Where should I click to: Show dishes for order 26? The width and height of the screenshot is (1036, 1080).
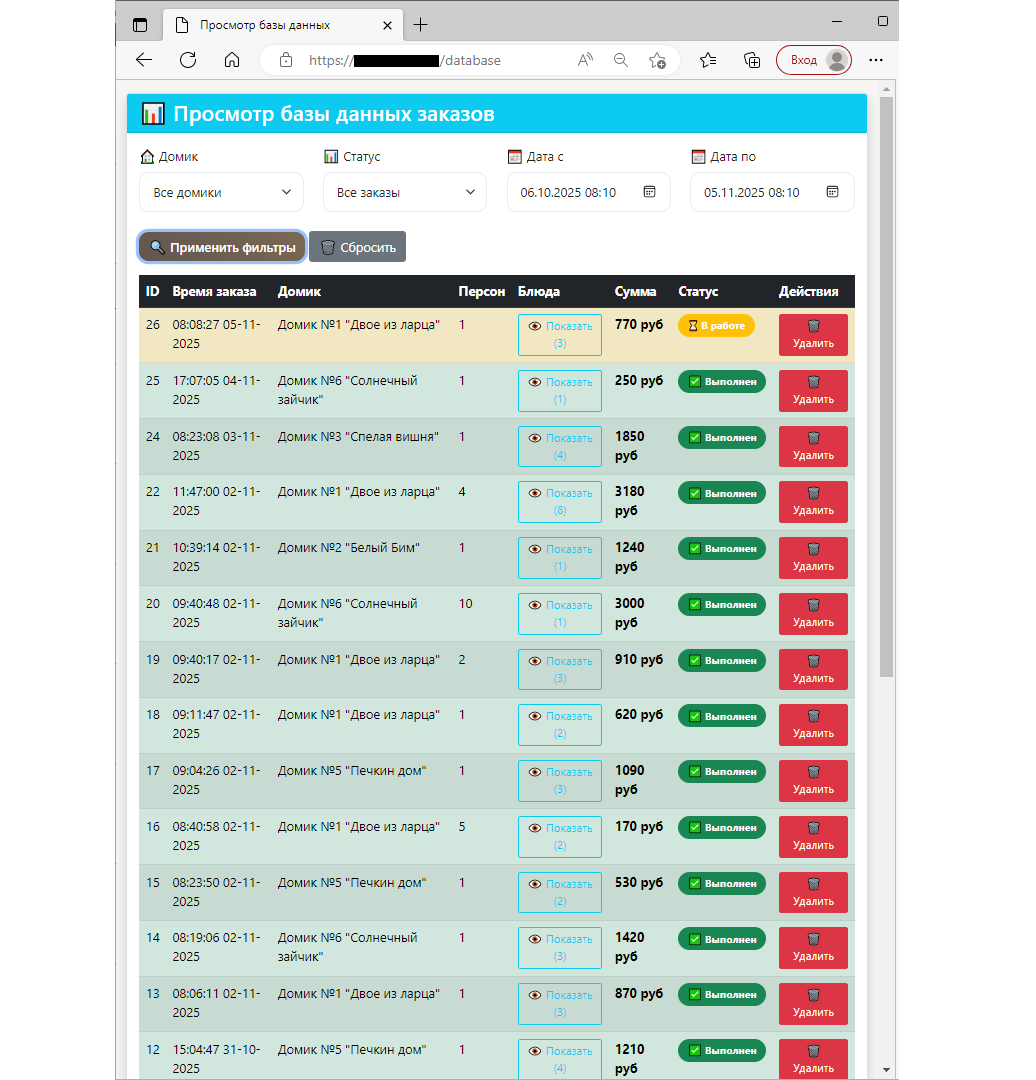click(x=560, y=335)
